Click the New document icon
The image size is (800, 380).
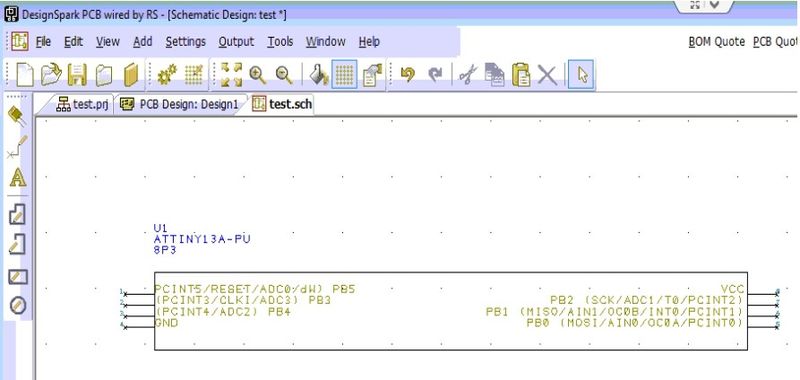[25, 75]
